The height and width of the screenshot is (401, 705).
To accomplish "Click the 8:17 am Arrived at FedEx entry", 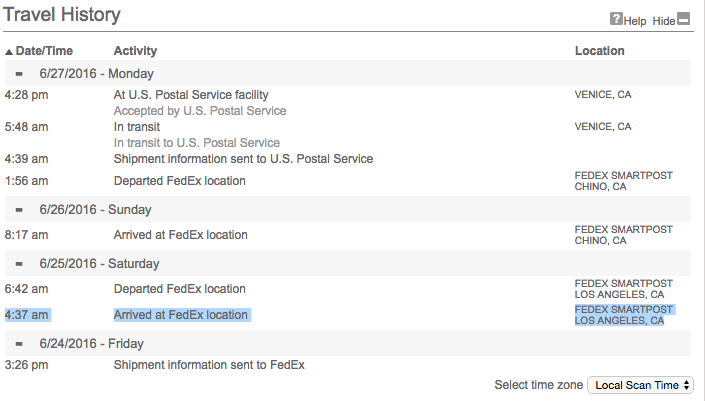I will [181, 235].
